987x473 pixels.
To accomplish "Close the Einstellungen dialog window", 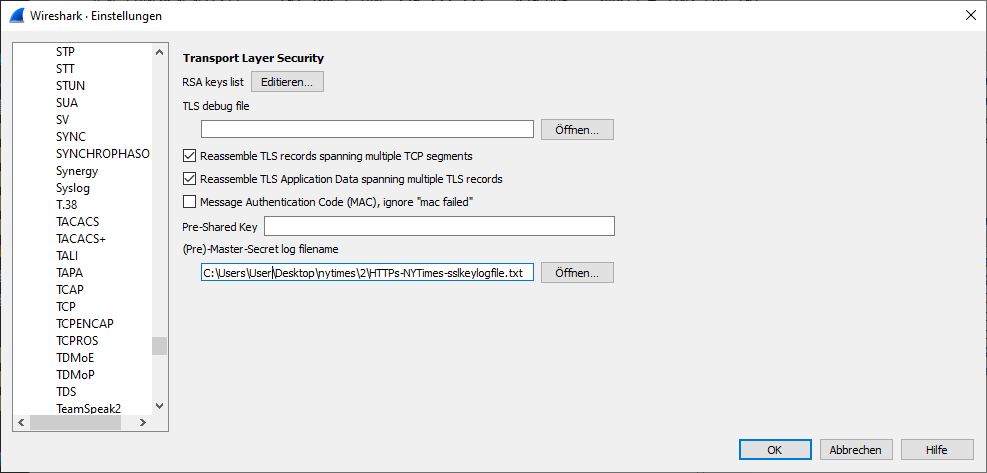I will [970, 16].
